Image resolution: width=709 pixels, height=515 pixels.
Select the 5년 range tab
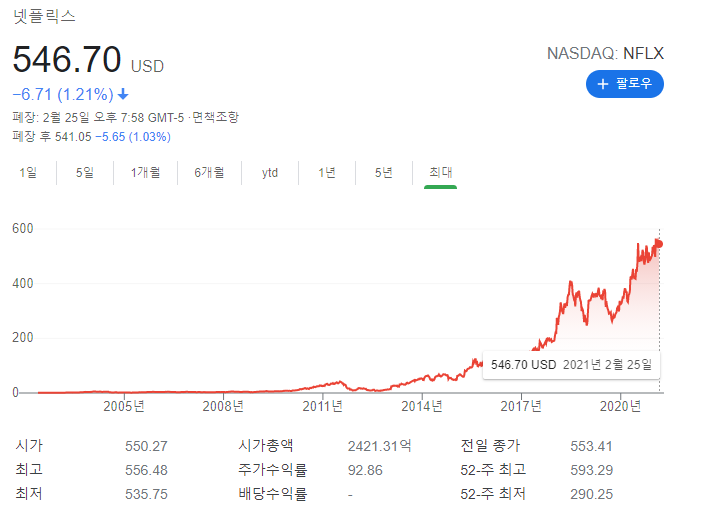pos(383,172)
